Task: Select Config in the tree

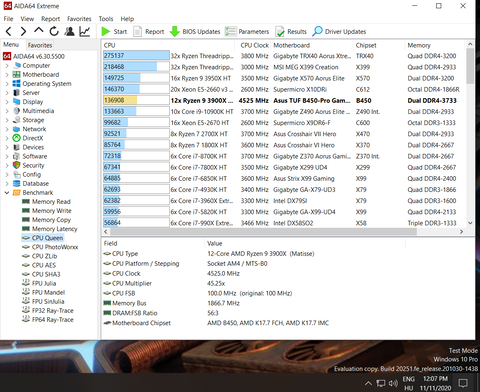Action: [x=27, y=174]
